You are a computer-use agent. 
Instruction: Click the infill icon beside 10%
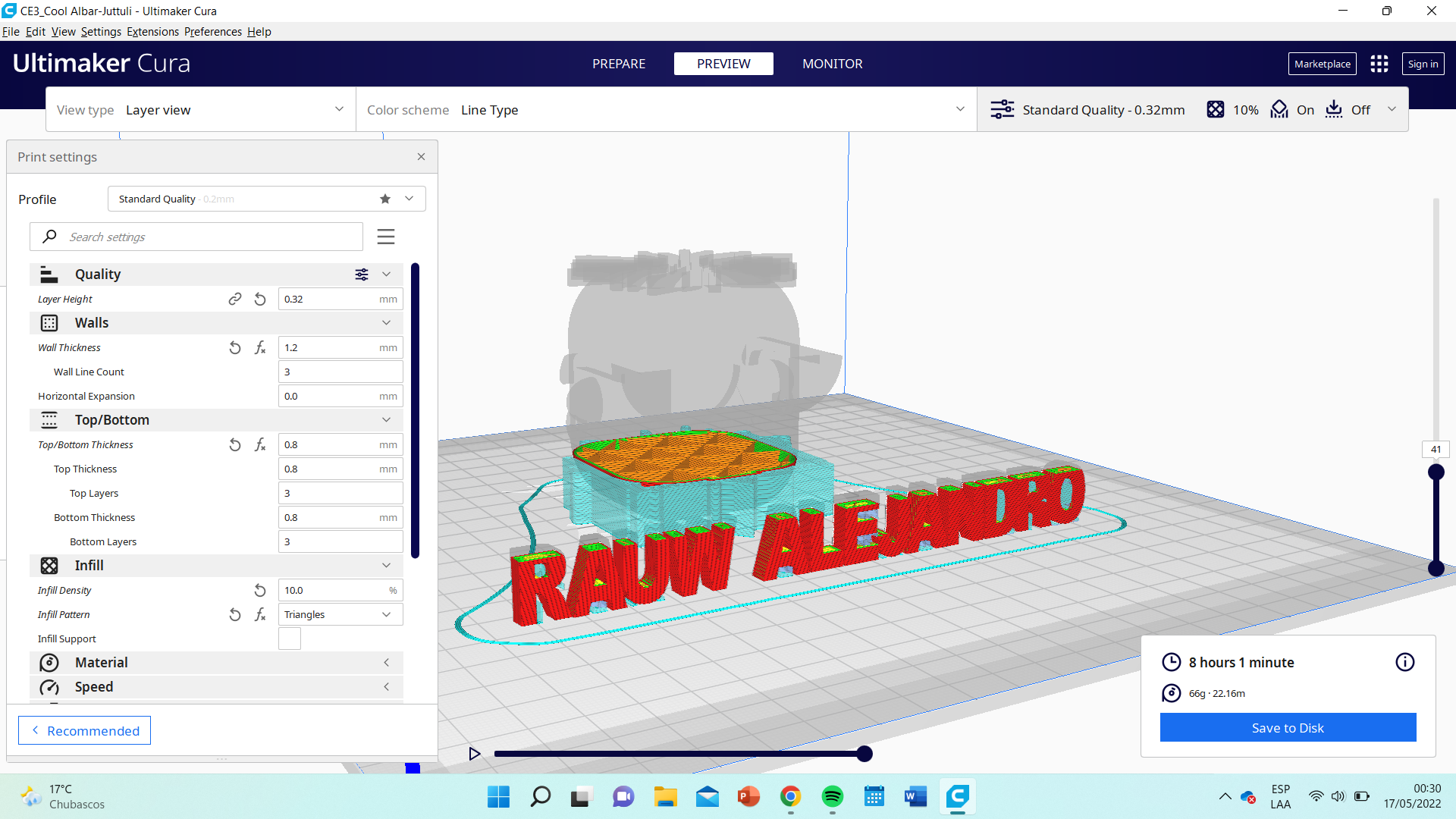pos(1216,109)
